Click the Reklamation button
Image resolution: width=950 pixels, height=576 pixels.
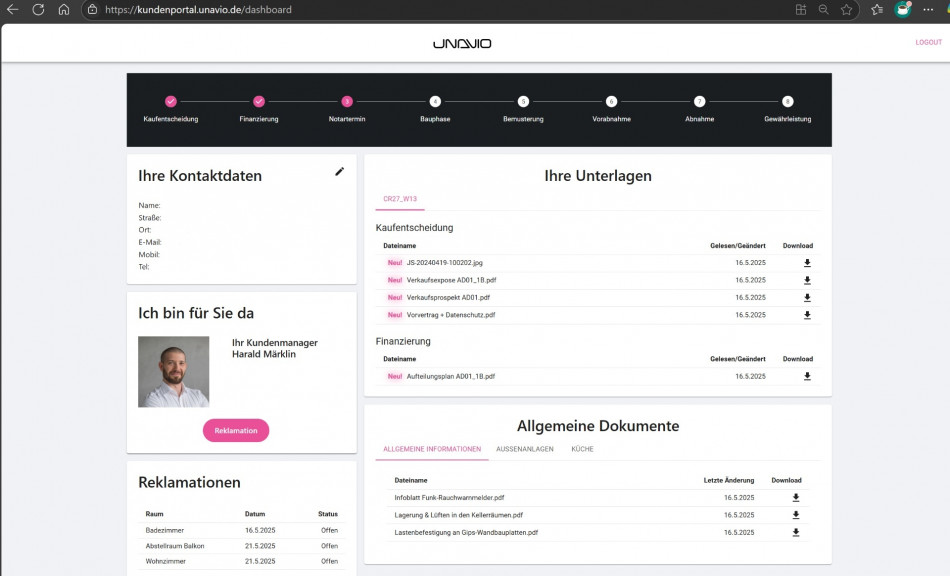click(235, 430)
